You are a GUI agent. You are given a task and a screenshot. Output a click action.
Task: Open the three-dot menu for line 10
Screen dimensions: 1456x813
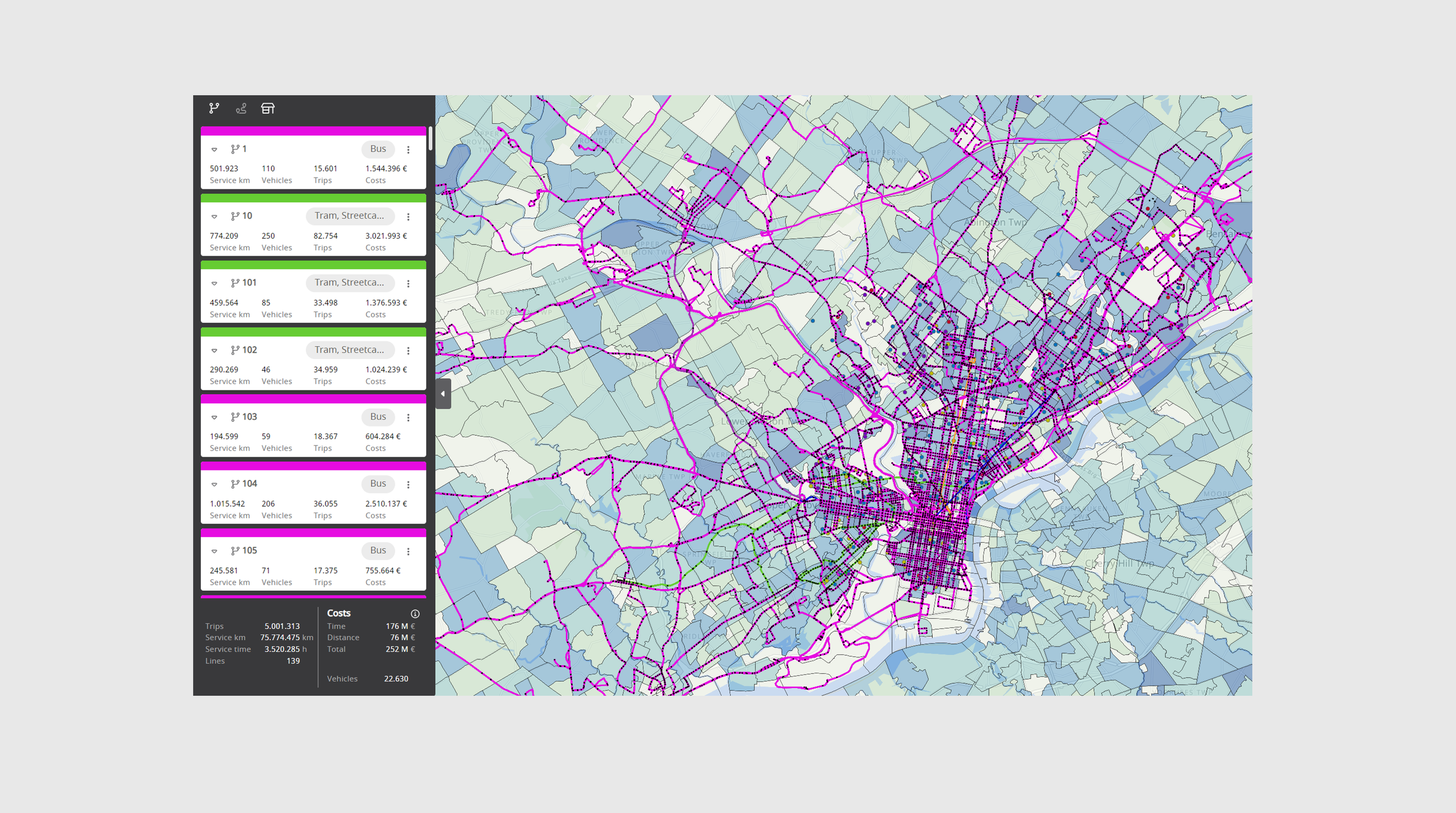click(x=408, y=217)
